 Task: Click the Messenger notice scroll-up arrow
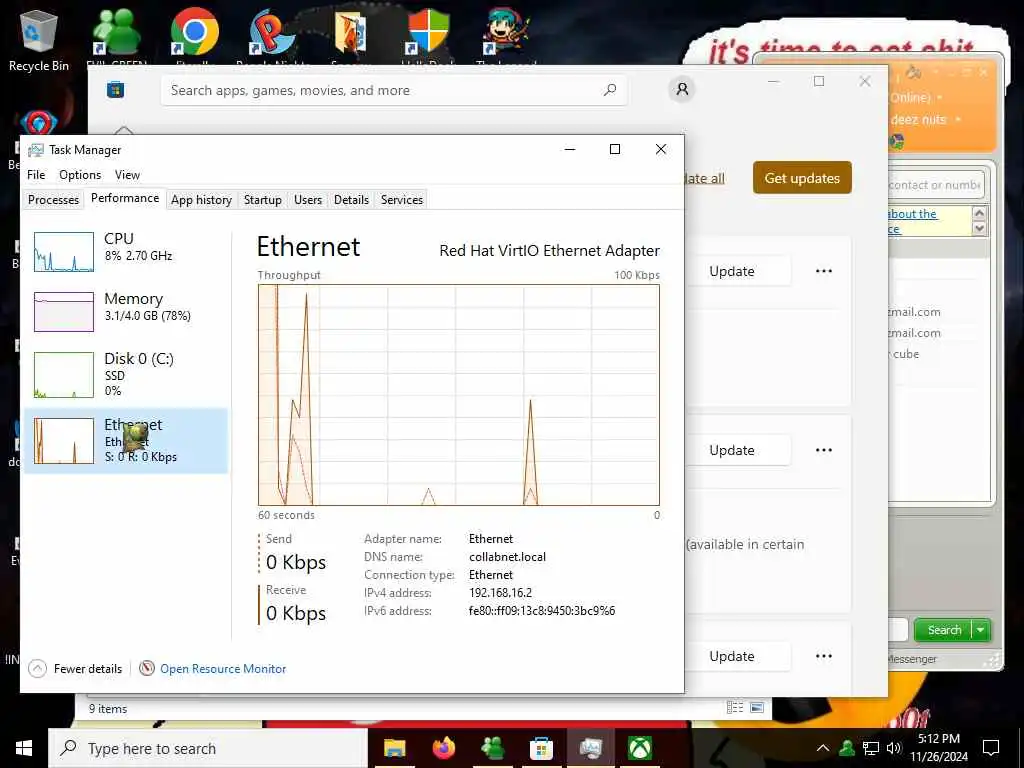coord(979,212)
